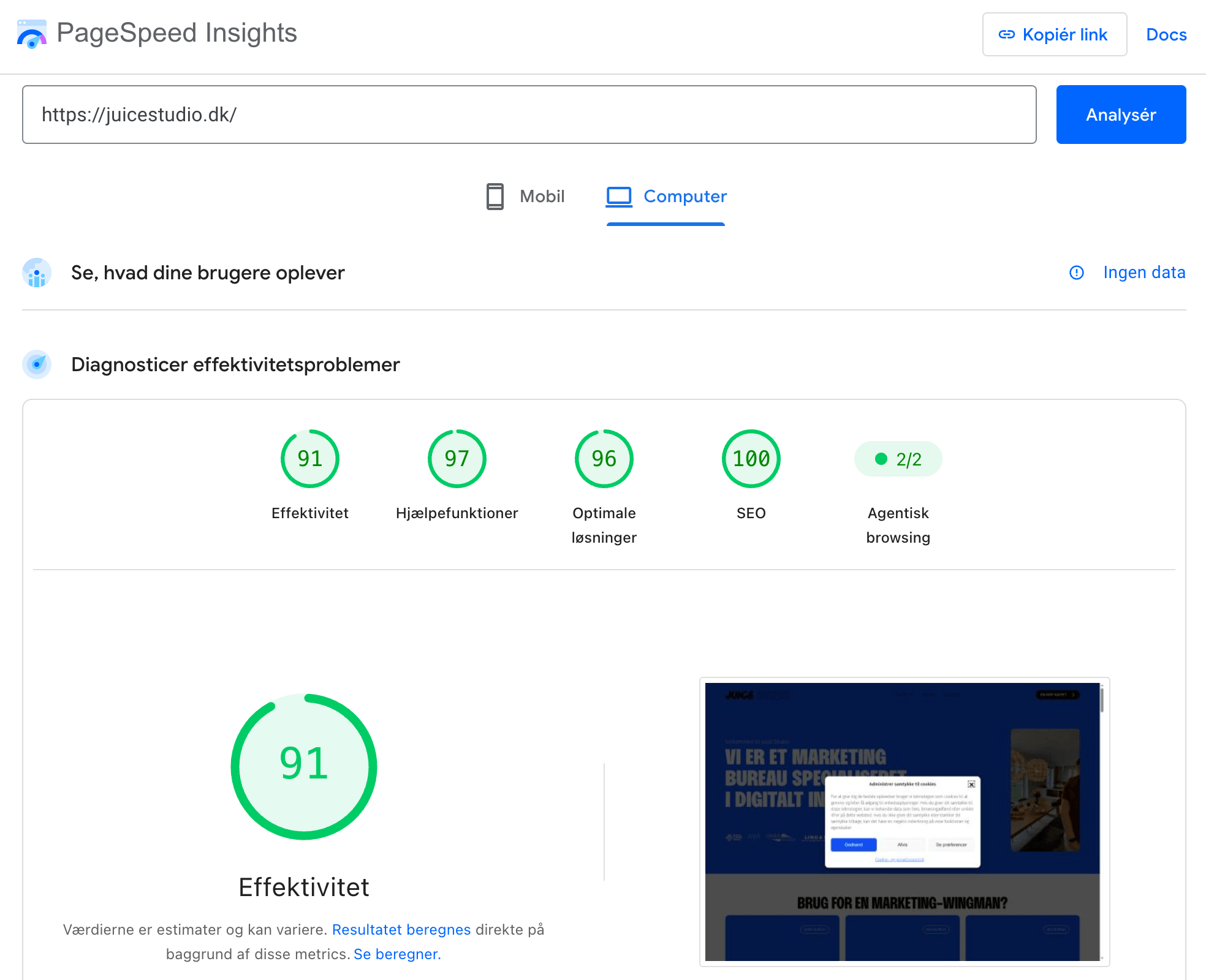Click the diagnostics section radar icon

pyautogui.click(x=37, y=364)
